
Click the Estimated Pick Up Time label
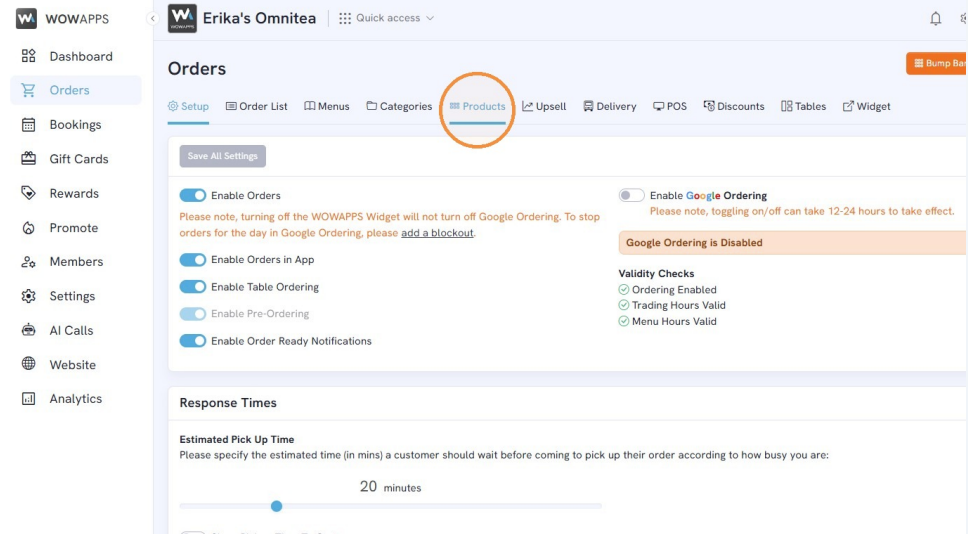pos(236,440)
